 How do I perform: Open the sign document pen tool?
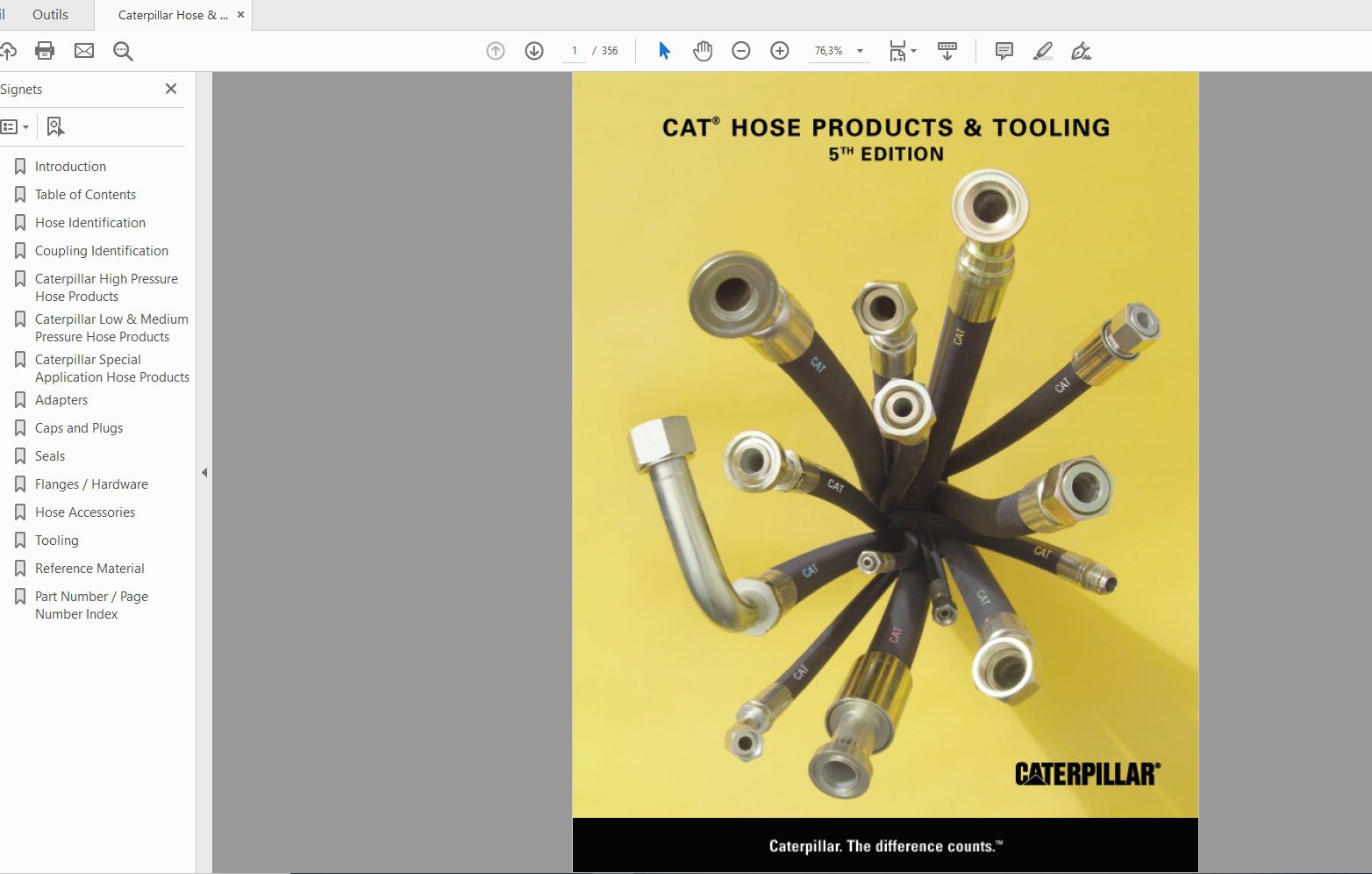click(1082, 51)
